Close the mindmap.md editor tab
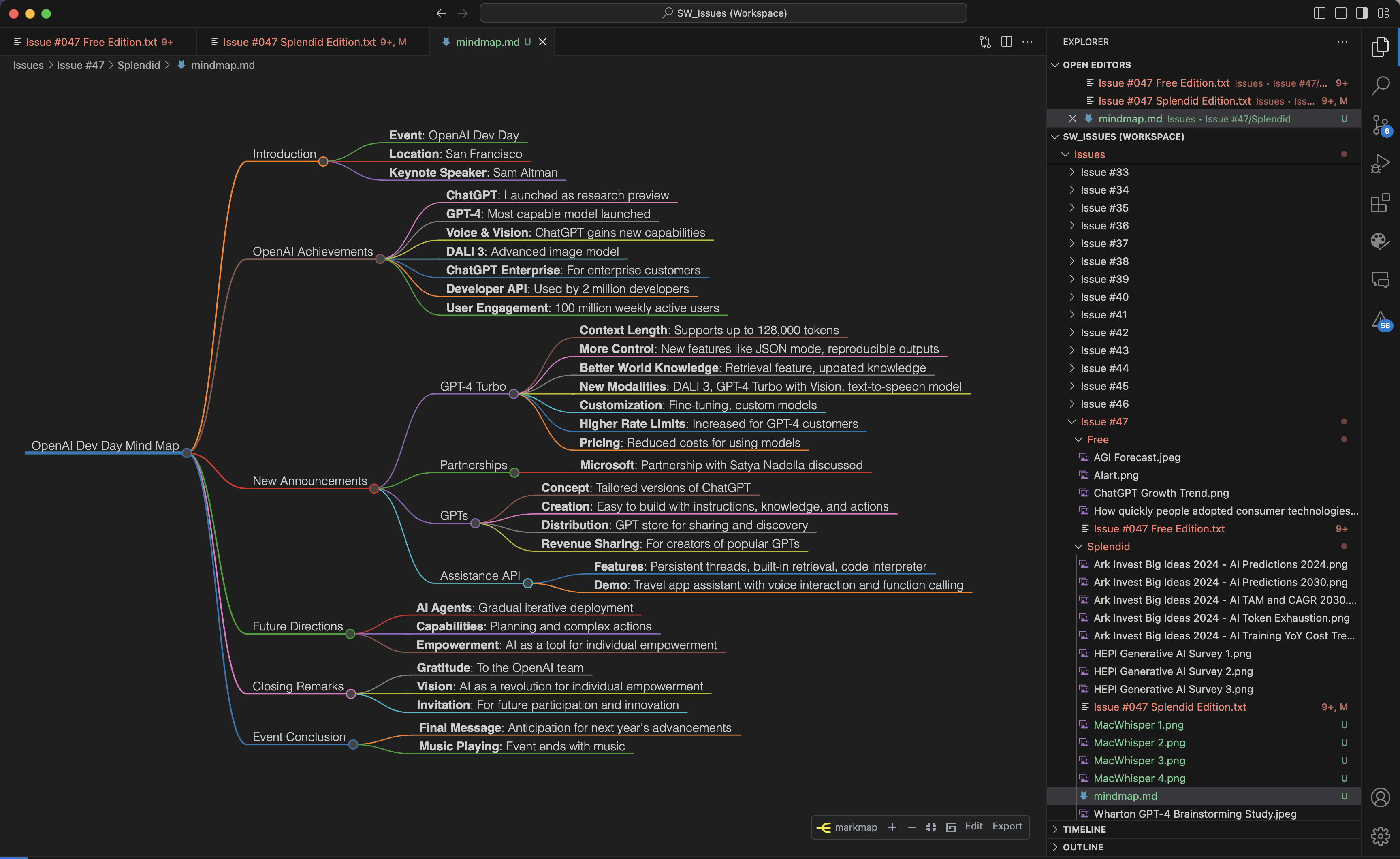Viewport: 1400px width, 859px height. point(542,41)
